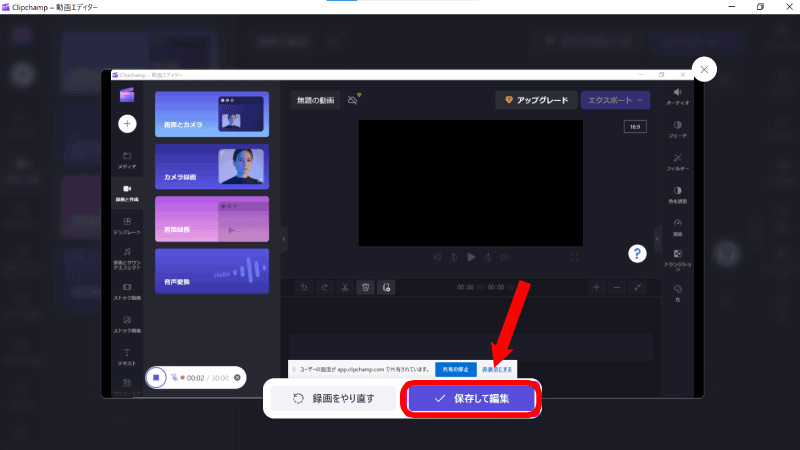The height and width of the screenshot is (450, 800).
Task: Toggle the muted microphone icon in recorder
Action: (x=174, y=378)
